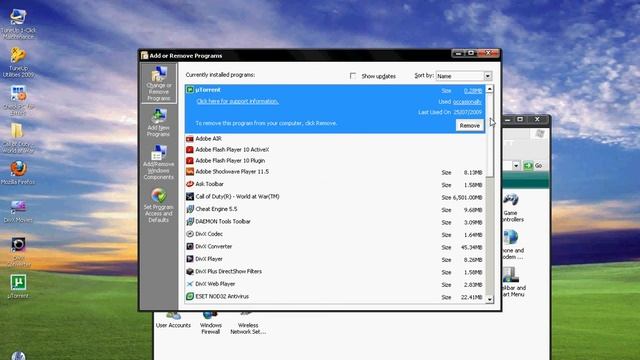The height and width of the screenshot is (360, 640).
Task: Open the Sort by Name dropdown
Action: point(488,76)
